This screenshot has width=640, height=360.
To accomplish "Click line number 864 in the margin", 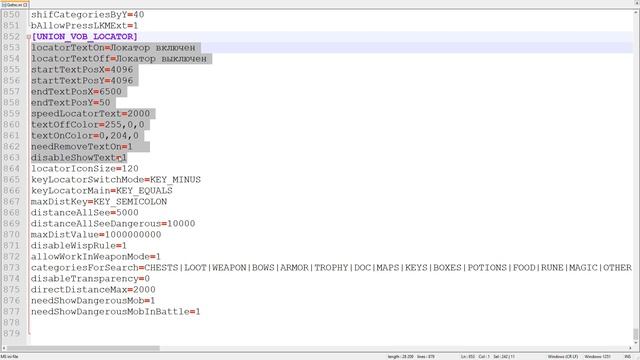I will click(x=11, y=169).
